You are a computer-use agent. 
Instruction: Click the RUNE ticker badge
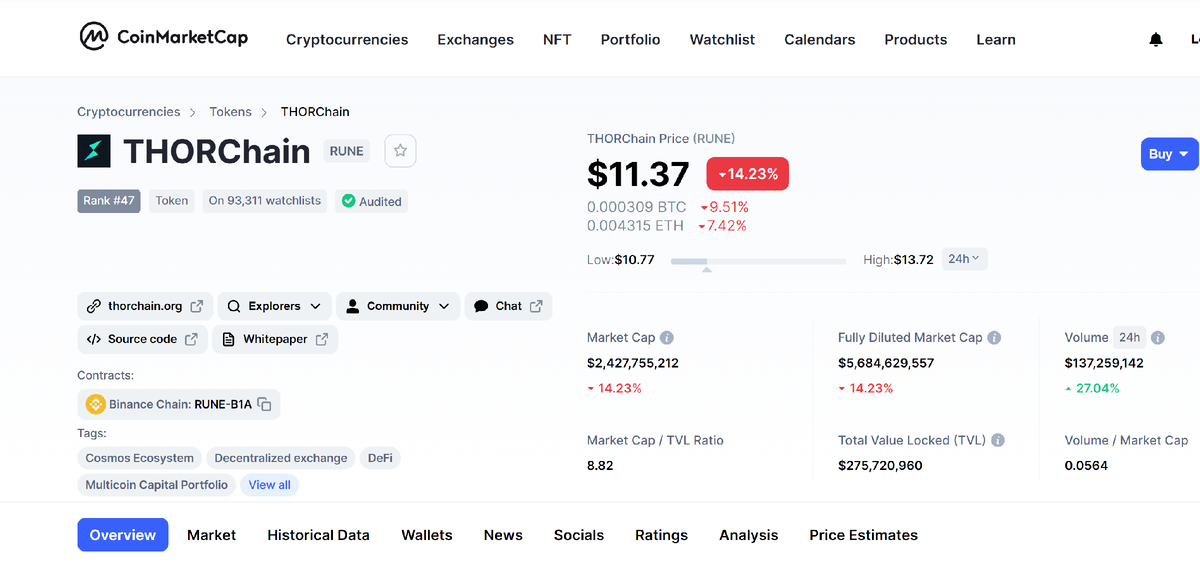(x=347, y=151)
